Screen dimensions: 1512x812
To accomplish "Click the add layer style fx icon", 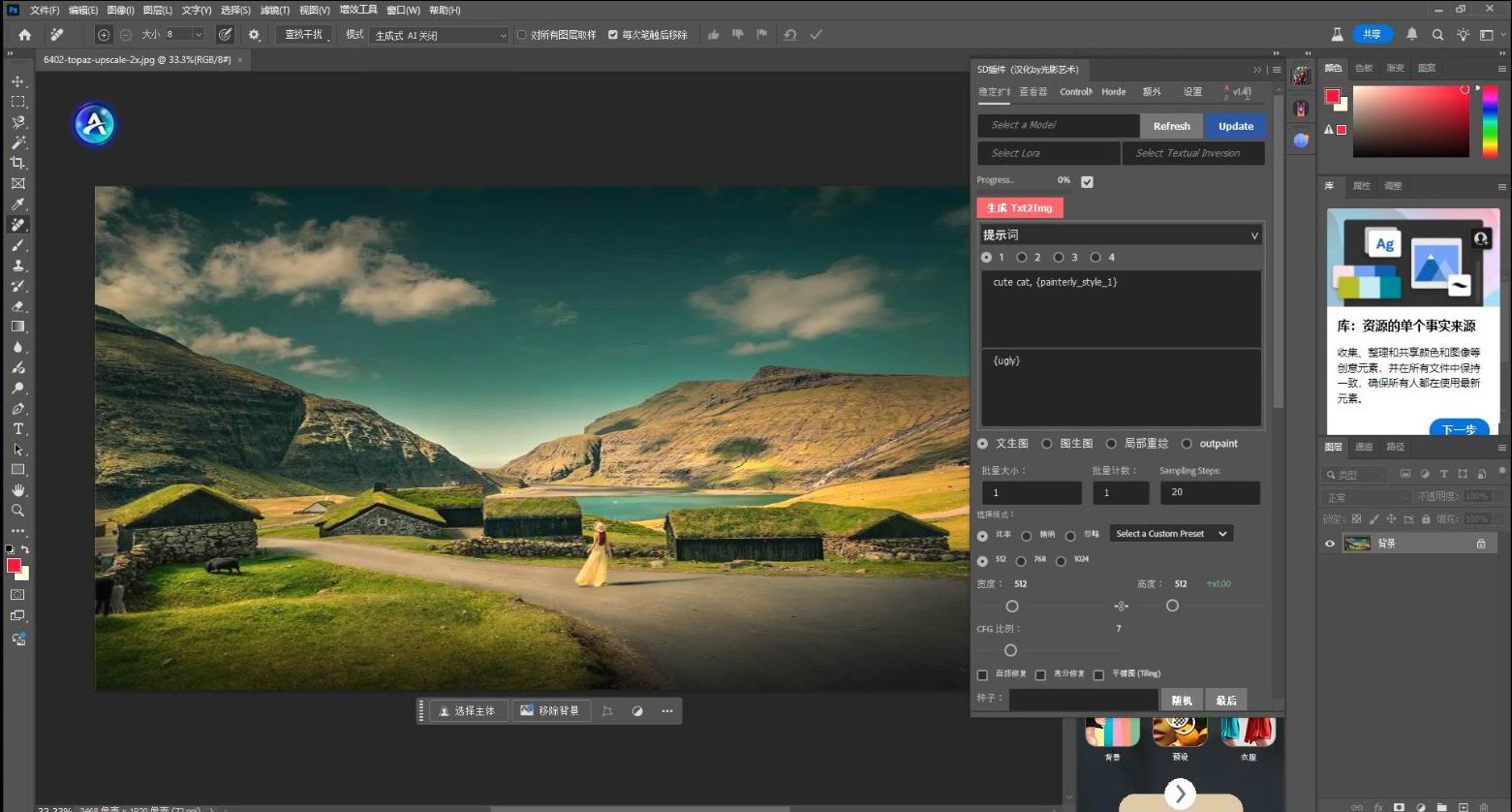I will tap(1378, 806).
